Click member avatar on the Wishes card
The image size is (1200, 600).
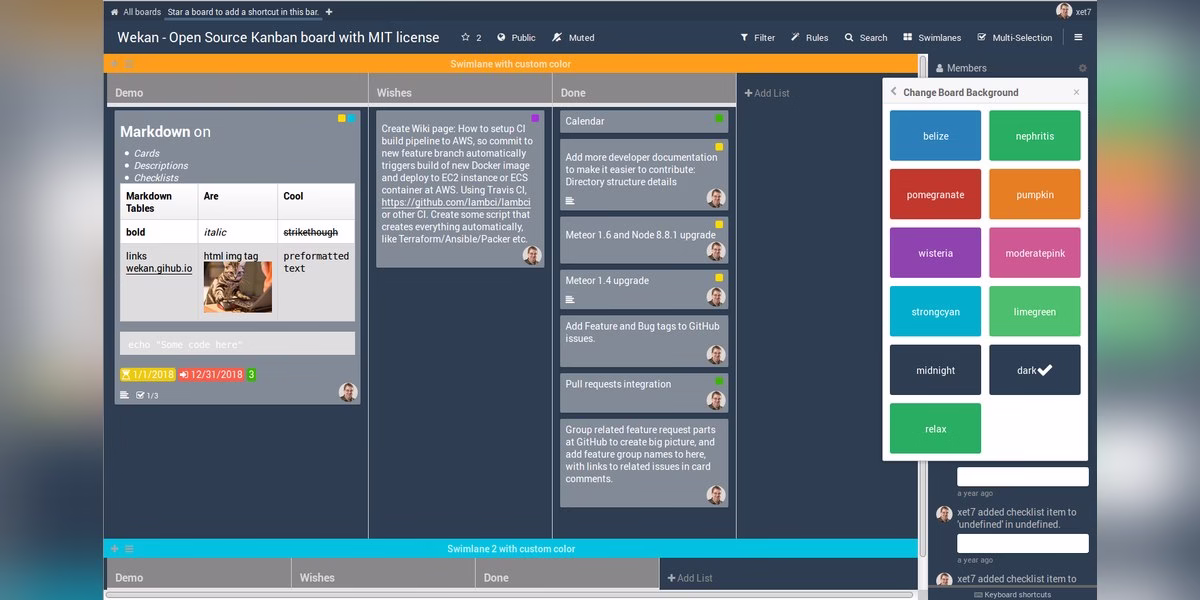coord(532,255)
